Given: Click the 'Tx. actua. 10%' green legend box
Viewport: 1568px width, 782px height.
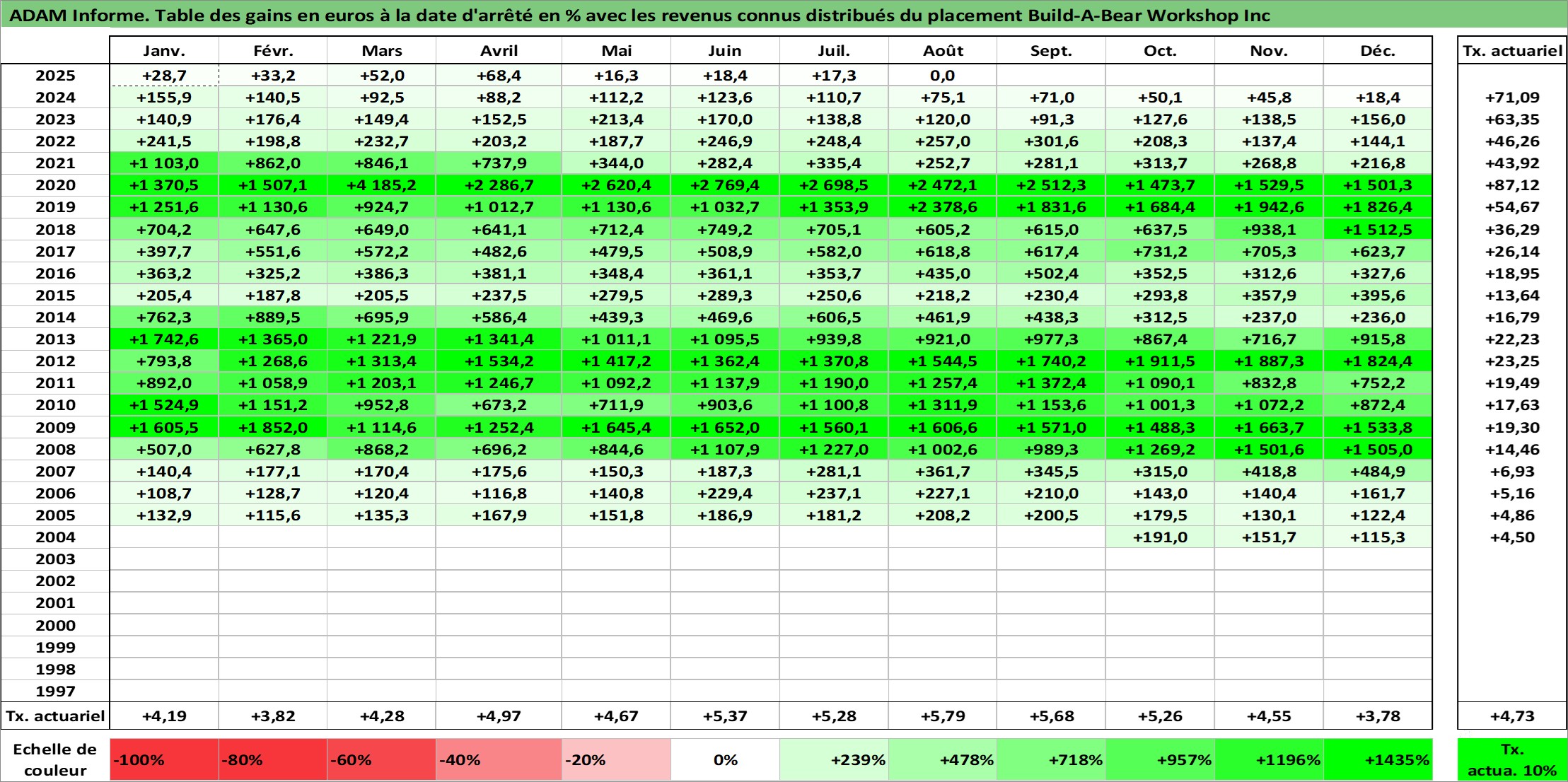Looking at the screenshot, I should click(x=1512, y=760).
